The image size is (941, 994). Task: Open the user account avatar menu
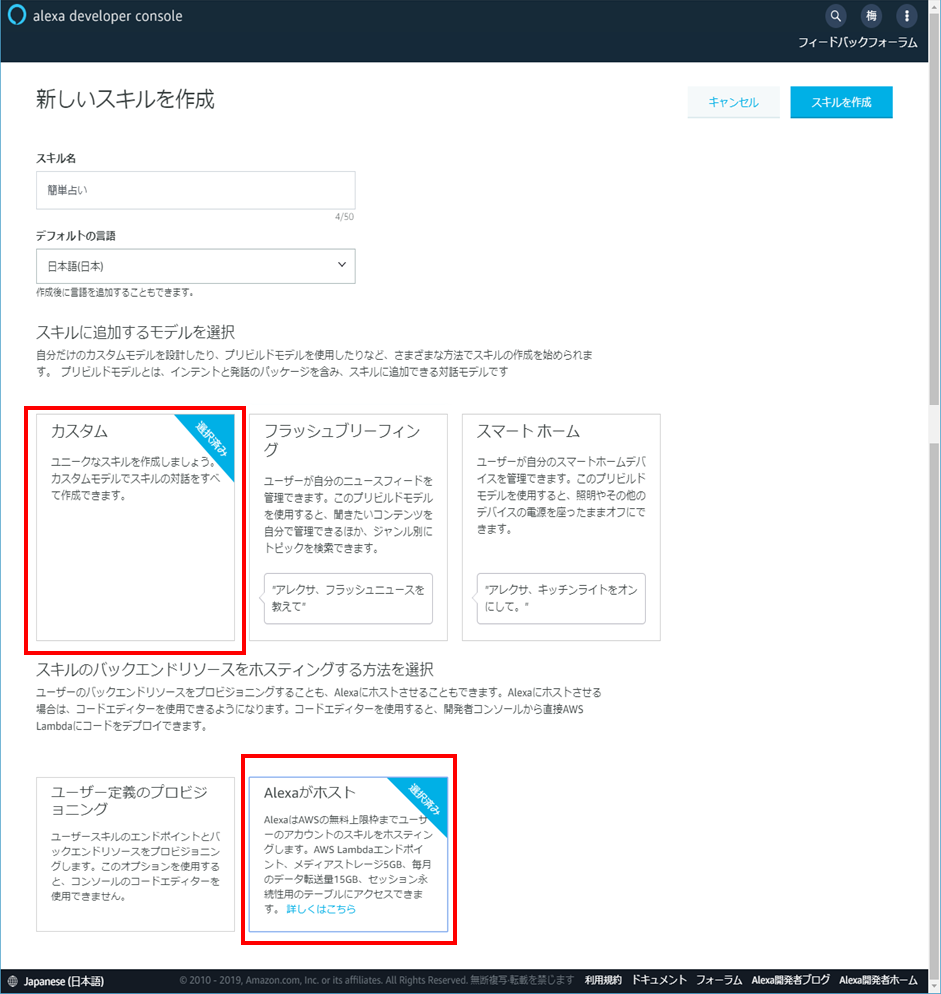click(x=871, y=16)
